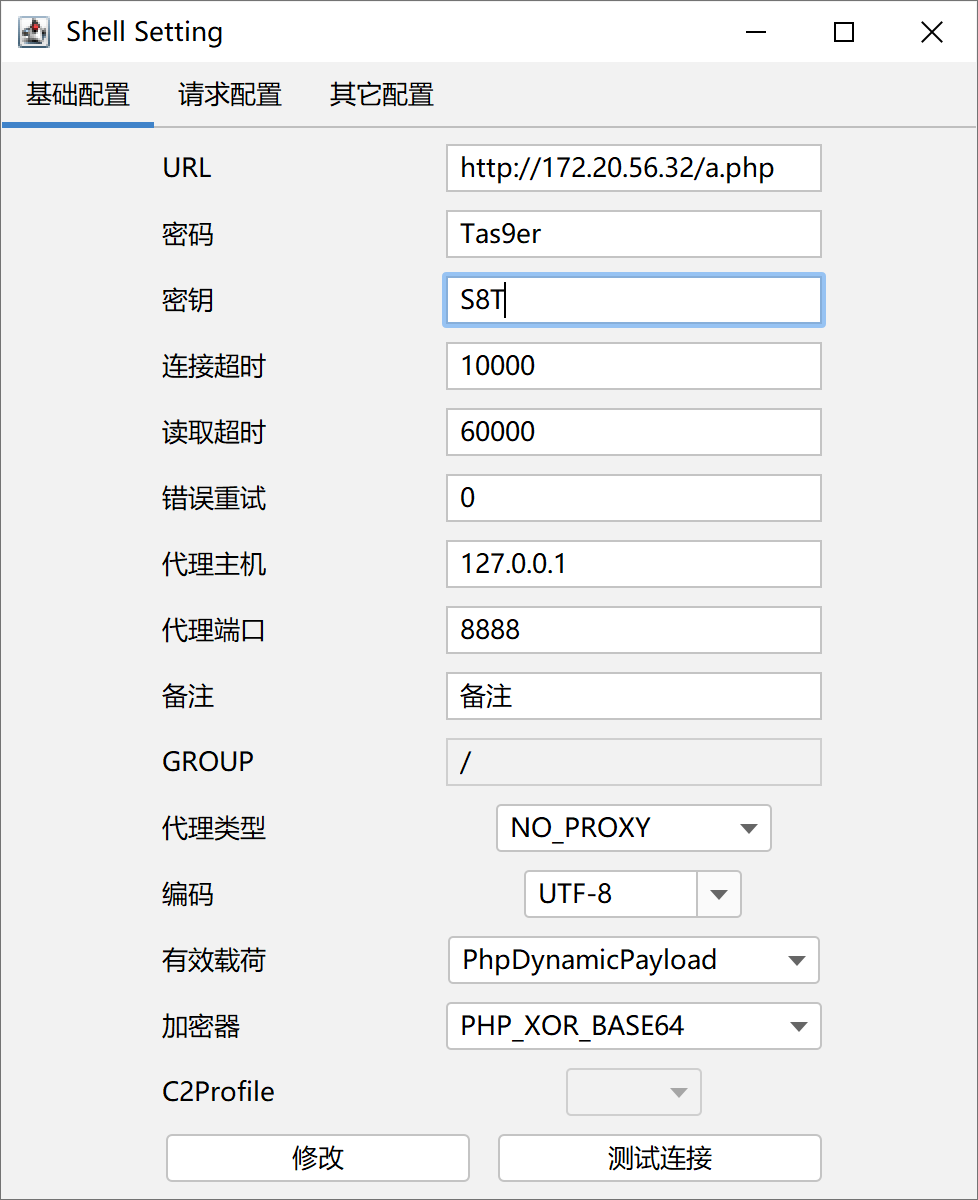This screenshot has width=978, height=1200.
Task: Click into the 密钥 text field
Action: (x=633, y=300)
